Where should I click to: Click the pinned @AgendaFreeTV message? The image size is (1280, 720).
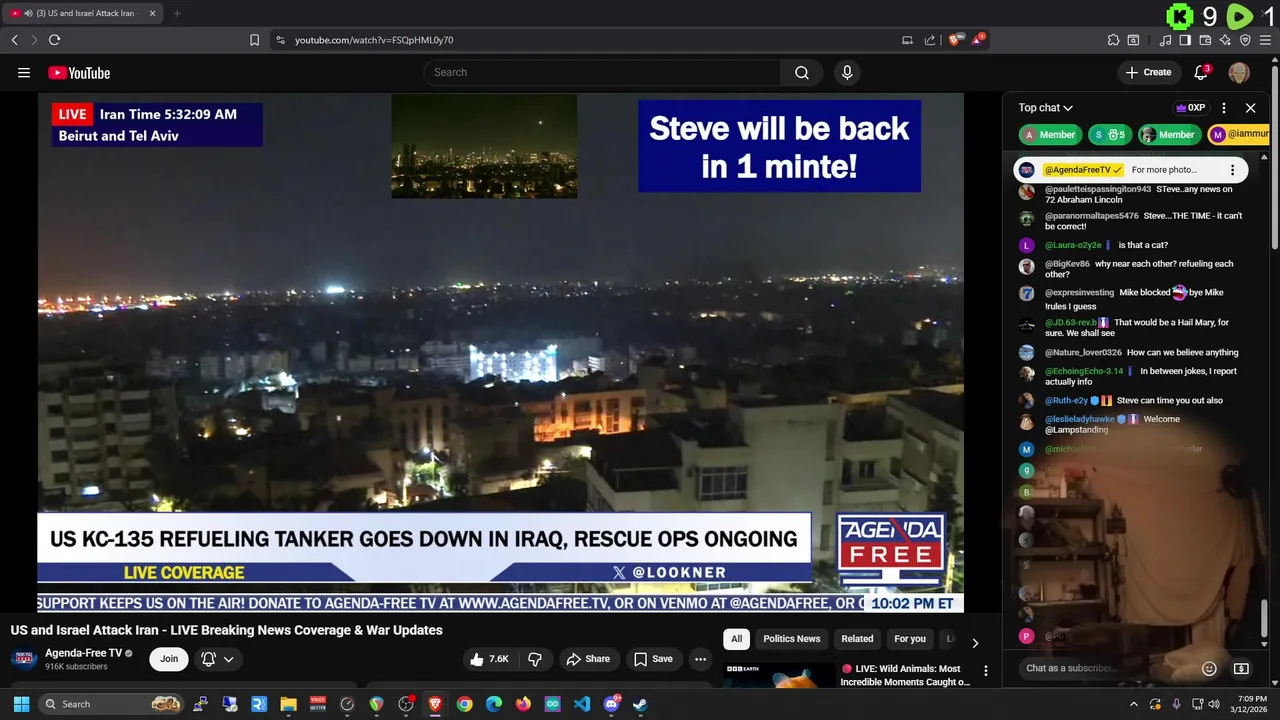(x=1131, y=170)
